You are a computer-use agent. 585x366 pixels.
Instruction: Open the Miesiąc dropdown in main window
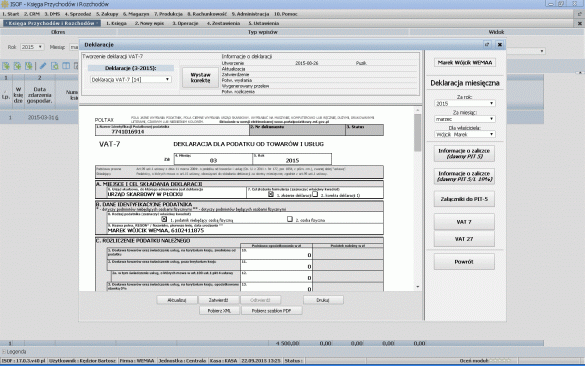74,47
